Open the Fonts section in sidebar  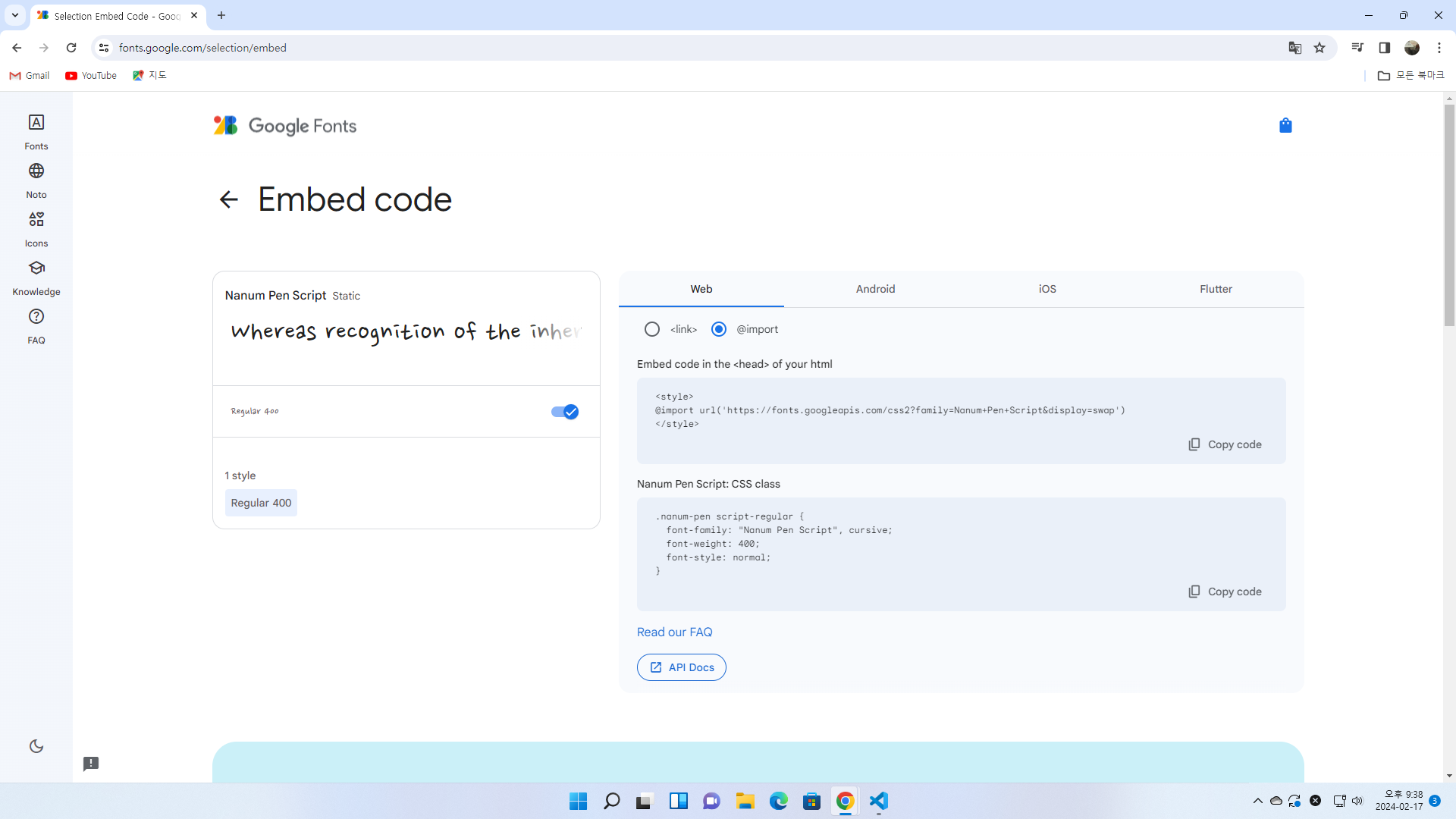tap(36, 132)
